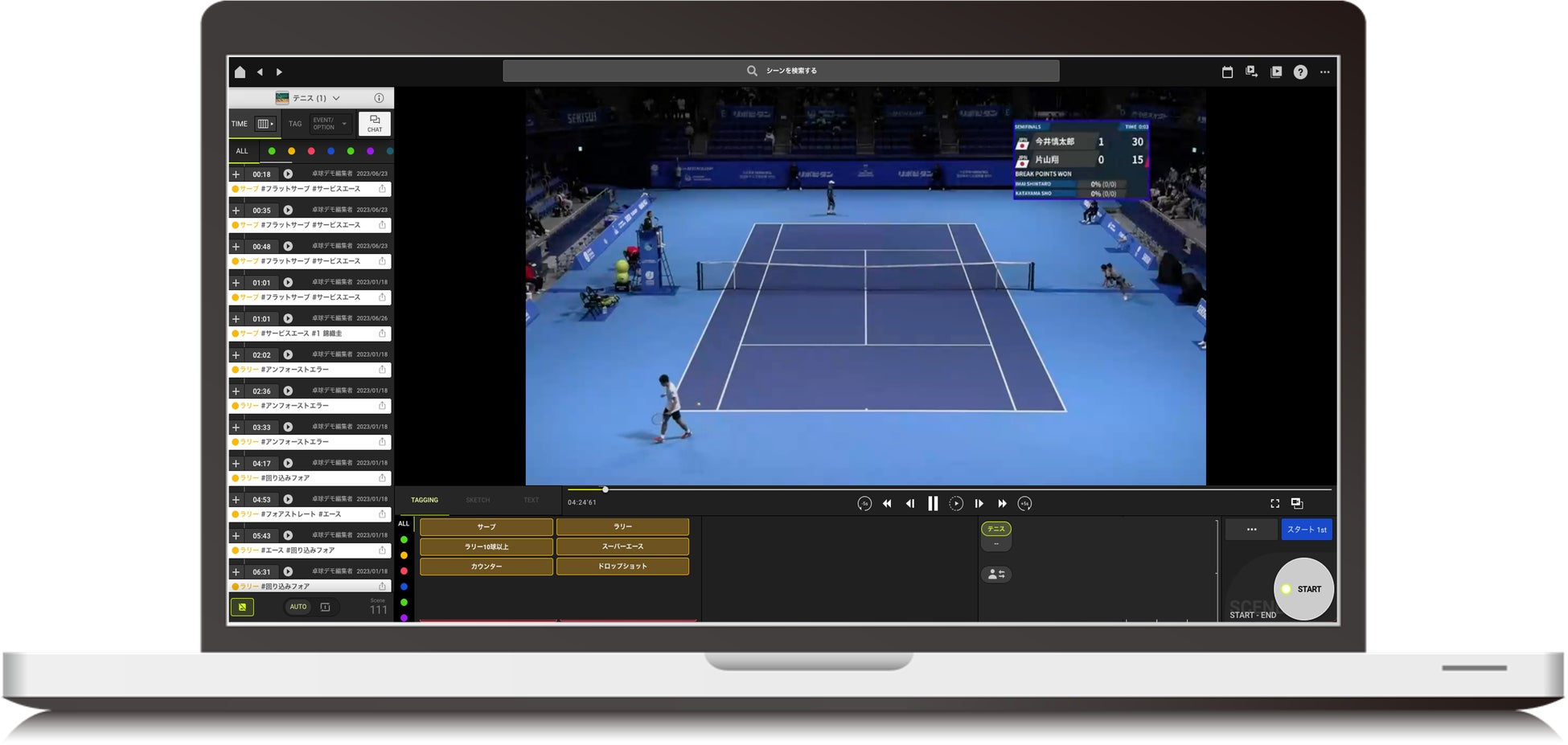
Task: Apply the ドロップショット tag
Action: (623, 567)
